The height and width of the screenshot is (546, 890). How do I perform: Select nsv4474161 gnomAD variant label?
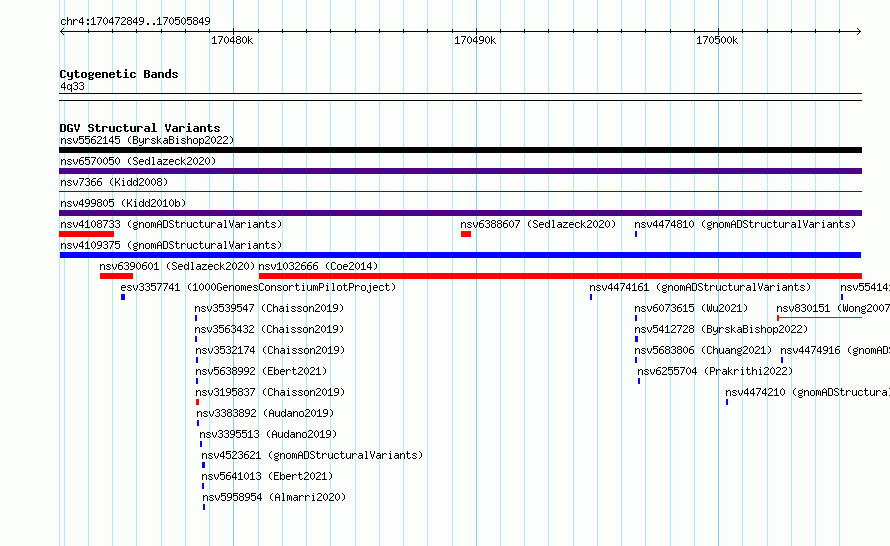700,287
